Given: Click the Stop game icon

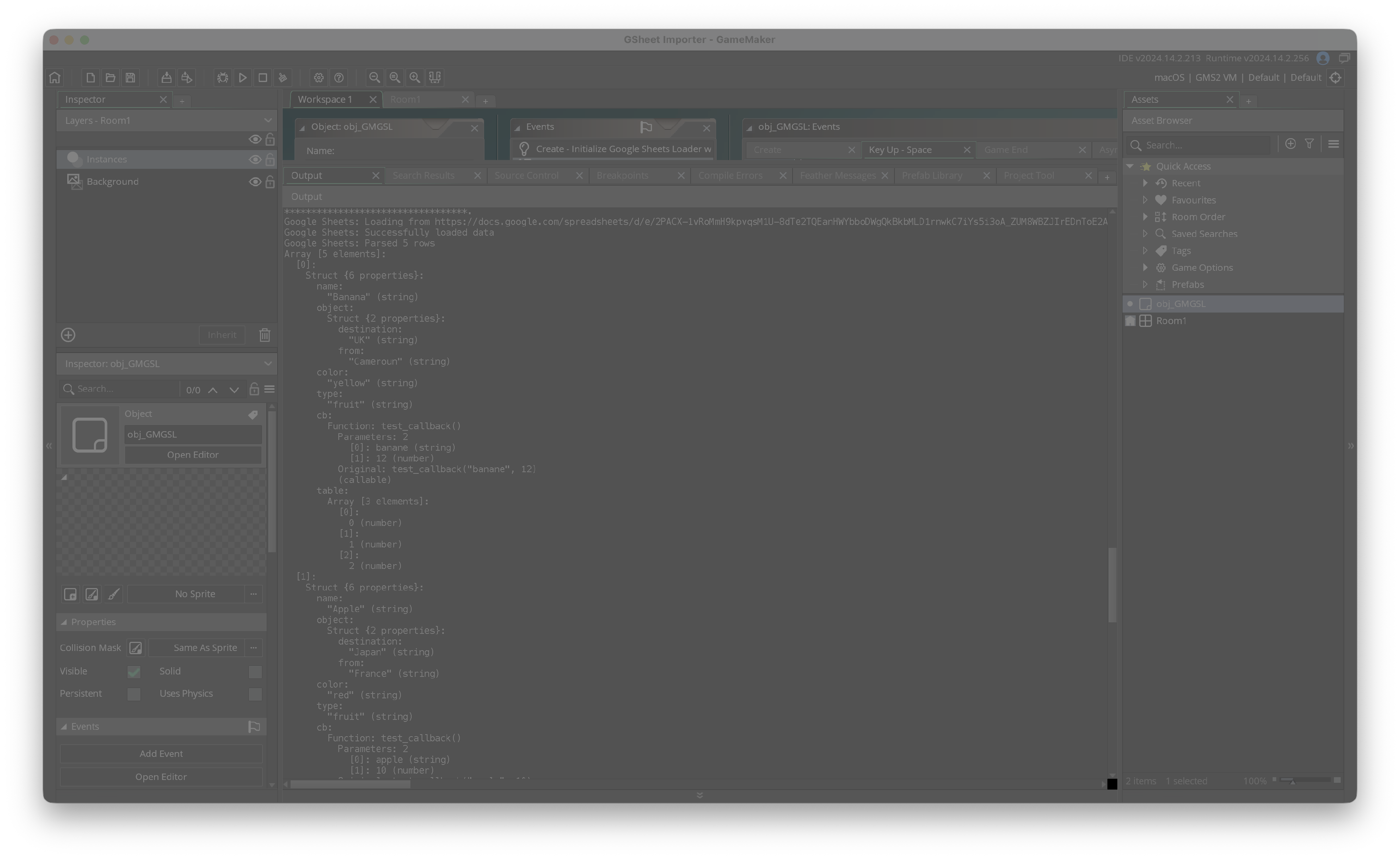Looking at the screenshot, I should 263,77.
